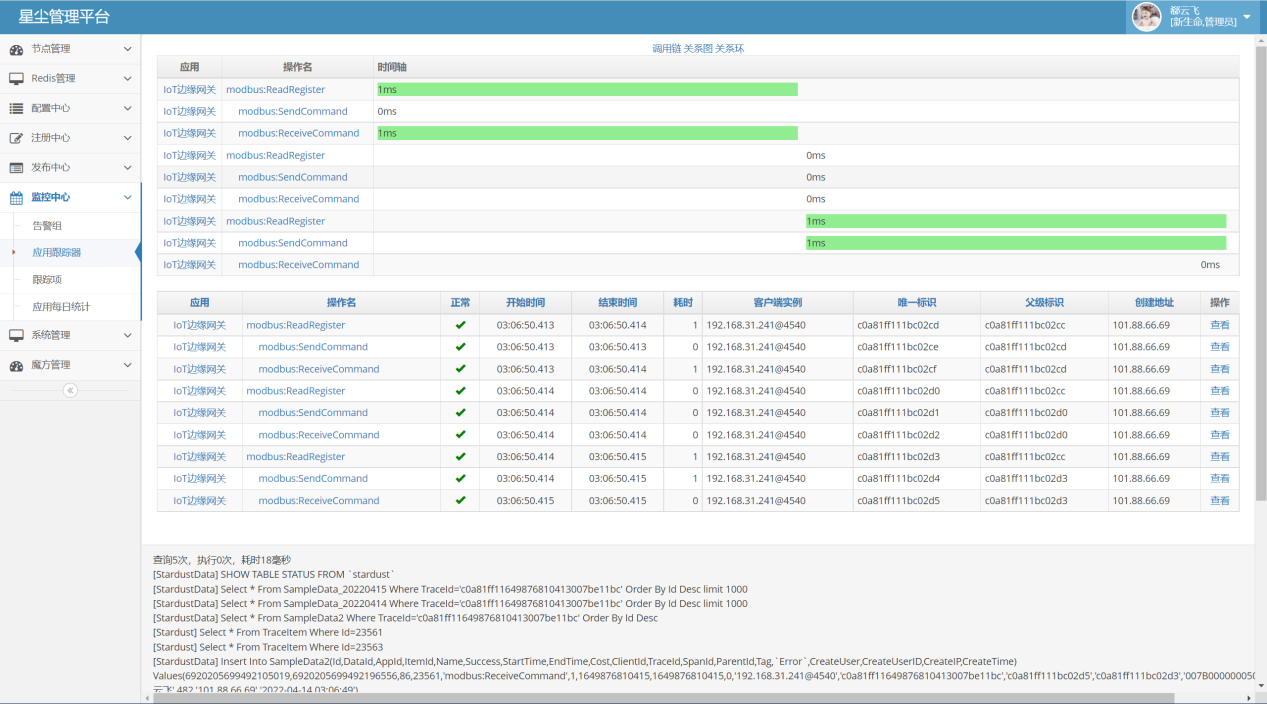Click the 唯一标识 column header
Image resolution: width=1267 pixels, height=704 pixels.
point(917,303)
